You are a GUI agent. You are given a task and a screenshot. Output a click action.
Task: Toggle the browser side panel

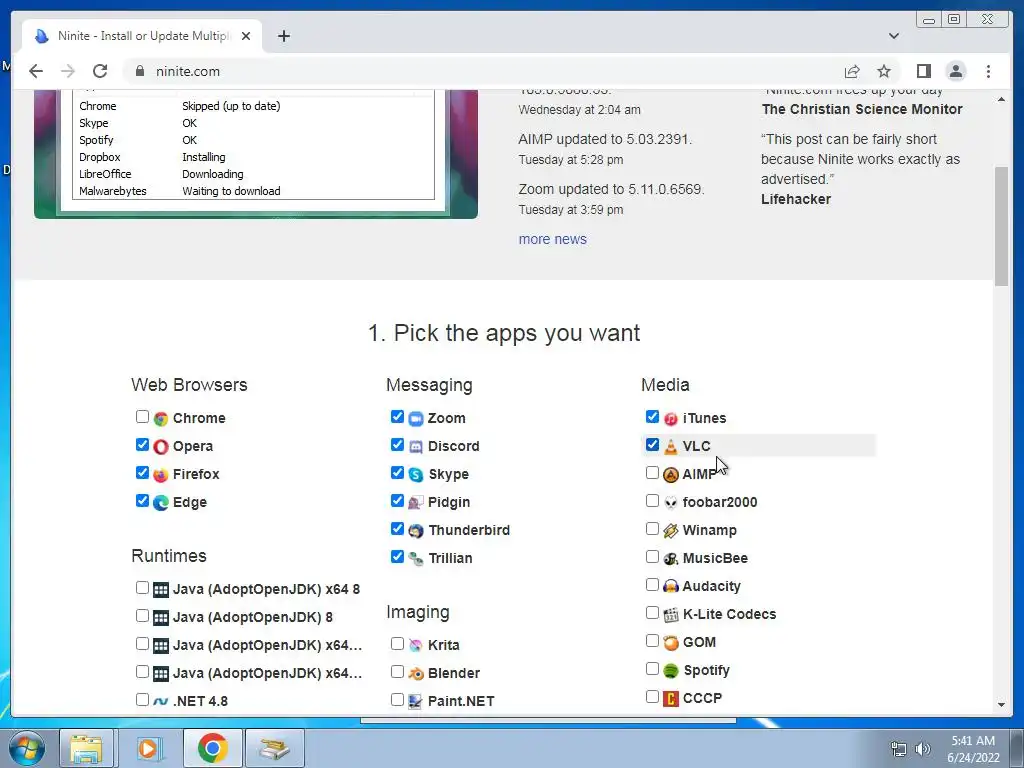[x=923, y=71]
